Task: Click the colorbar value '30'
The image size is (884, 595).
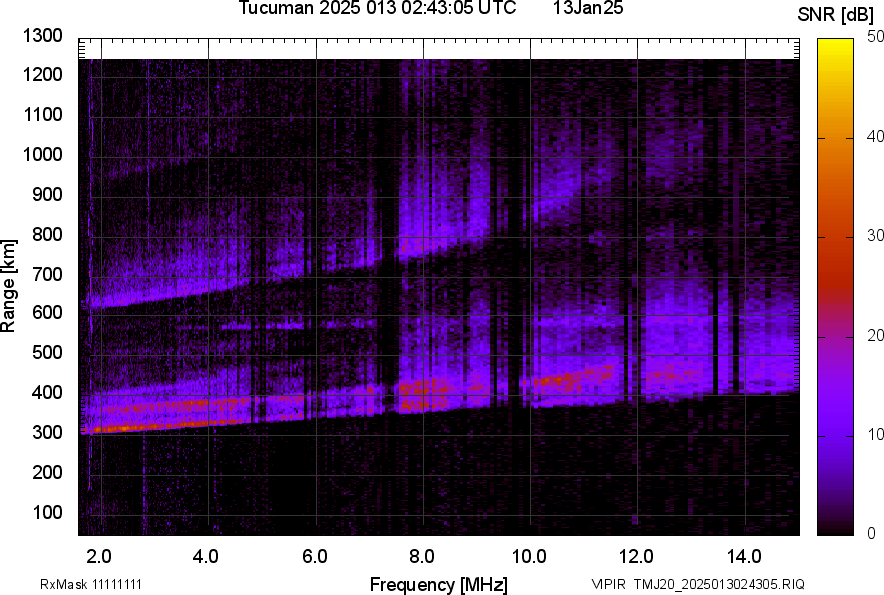Action: tap(876, 236)
